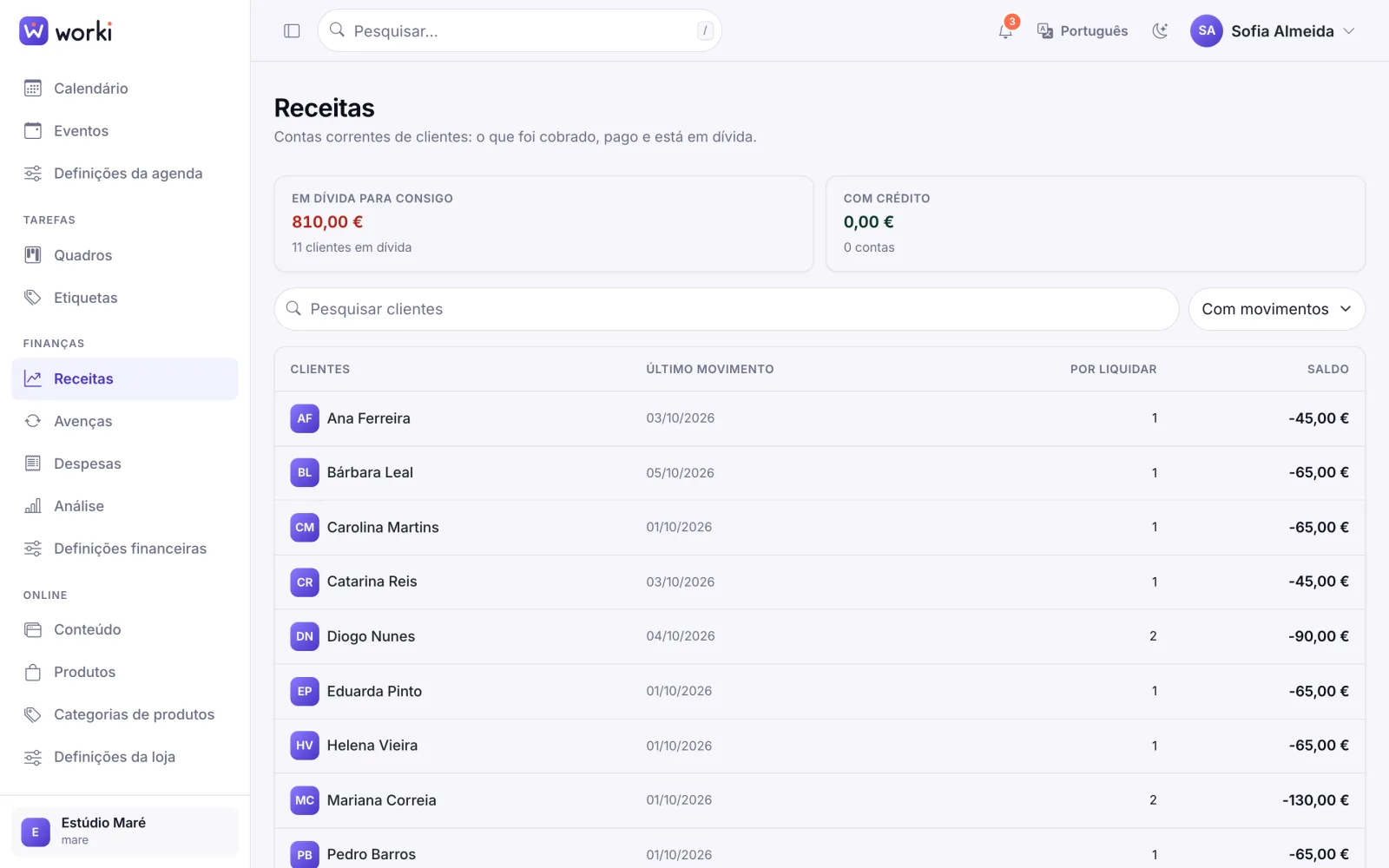Click the Categorias de produtos tag icon
Screen dimensions: 1389x868
[33, 715]
